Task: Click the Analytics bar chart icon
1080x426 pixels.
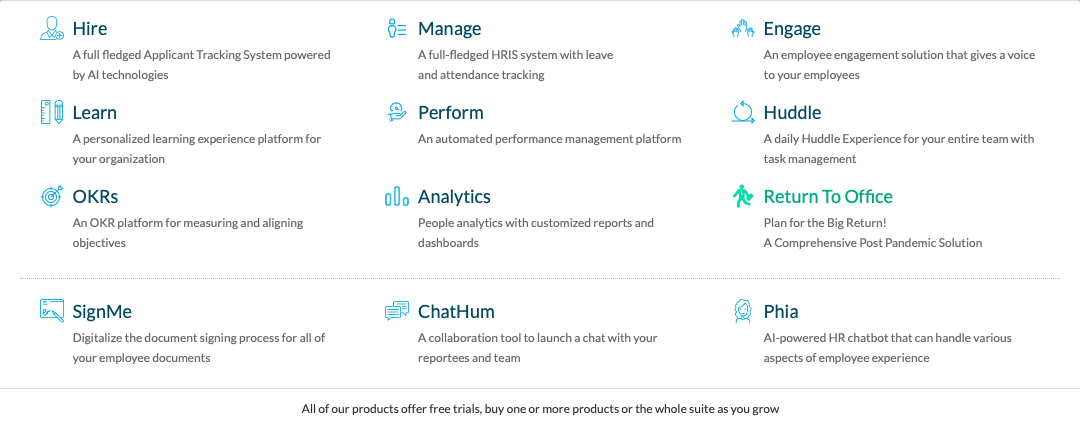Action: coord(397,196)
